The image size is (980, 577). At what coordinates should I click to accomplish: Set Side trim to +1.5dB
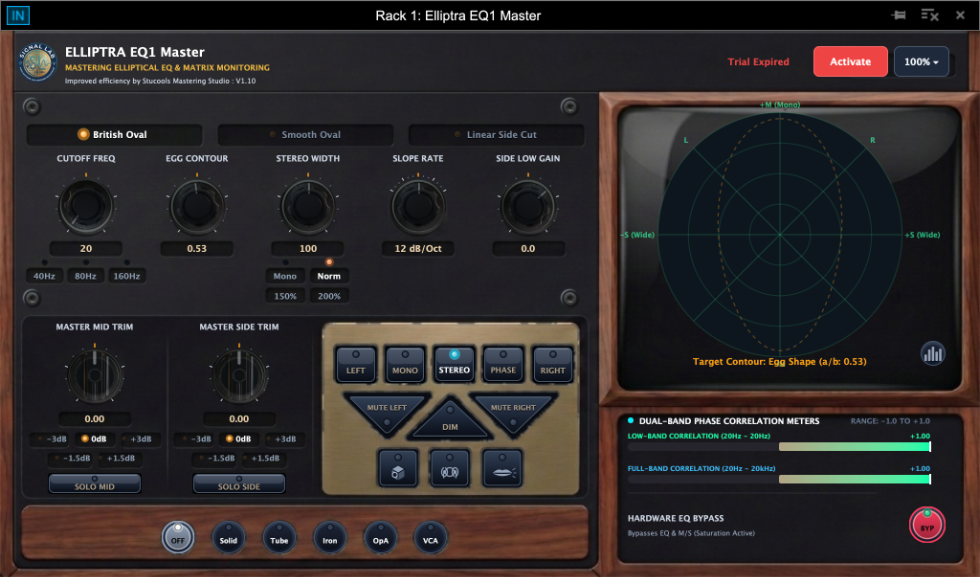pyautogui.click(x=264, y=458)
